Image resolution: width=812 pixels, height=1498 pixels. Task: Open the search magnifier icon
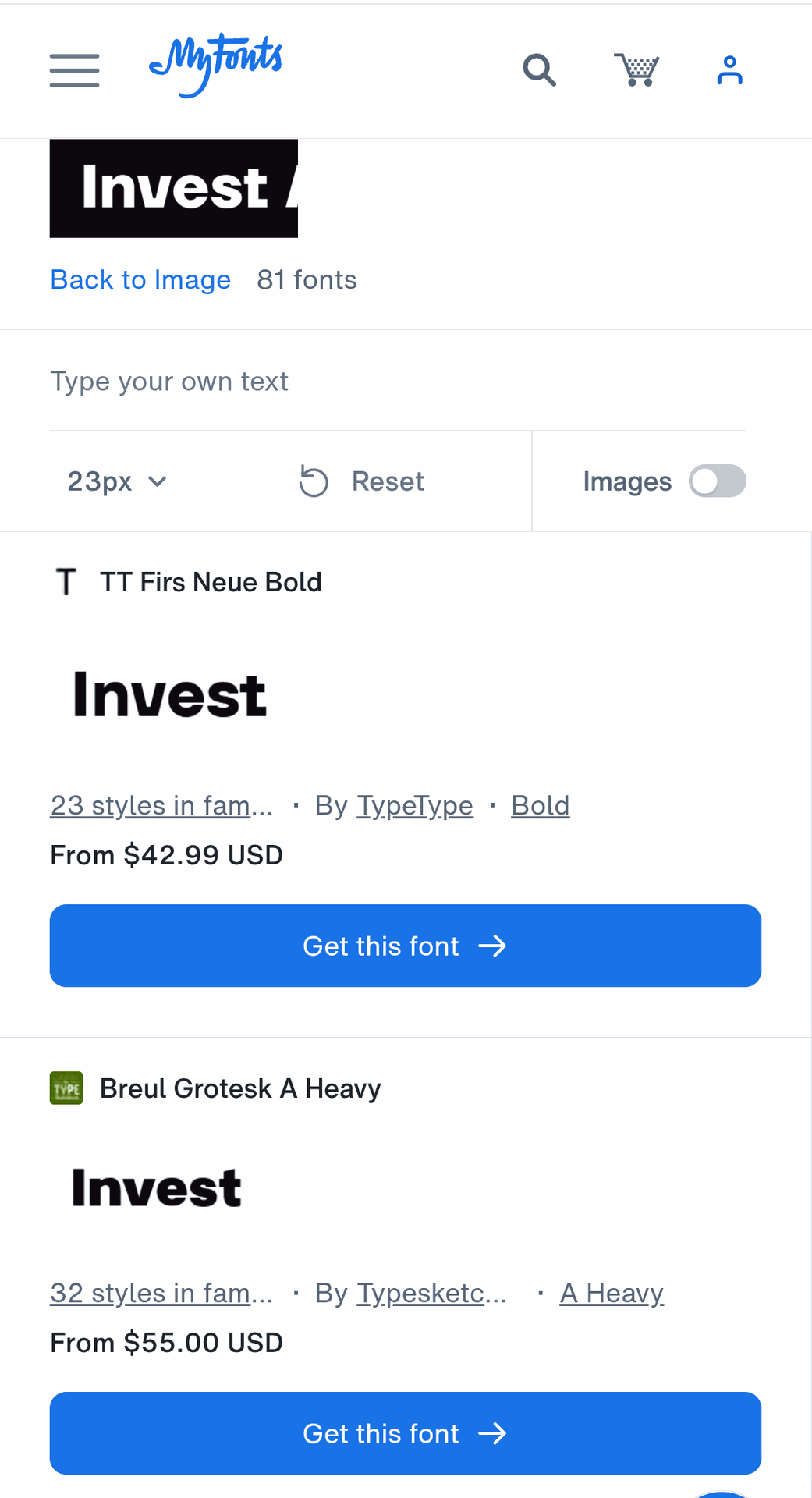539,70
